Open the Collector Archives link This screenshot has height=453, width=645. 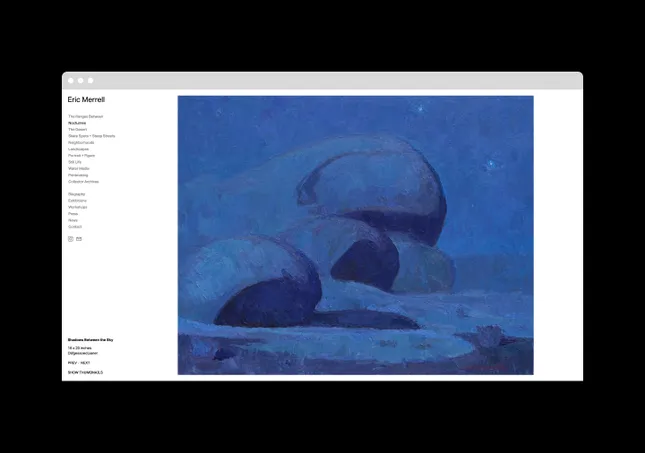[84, 181]
